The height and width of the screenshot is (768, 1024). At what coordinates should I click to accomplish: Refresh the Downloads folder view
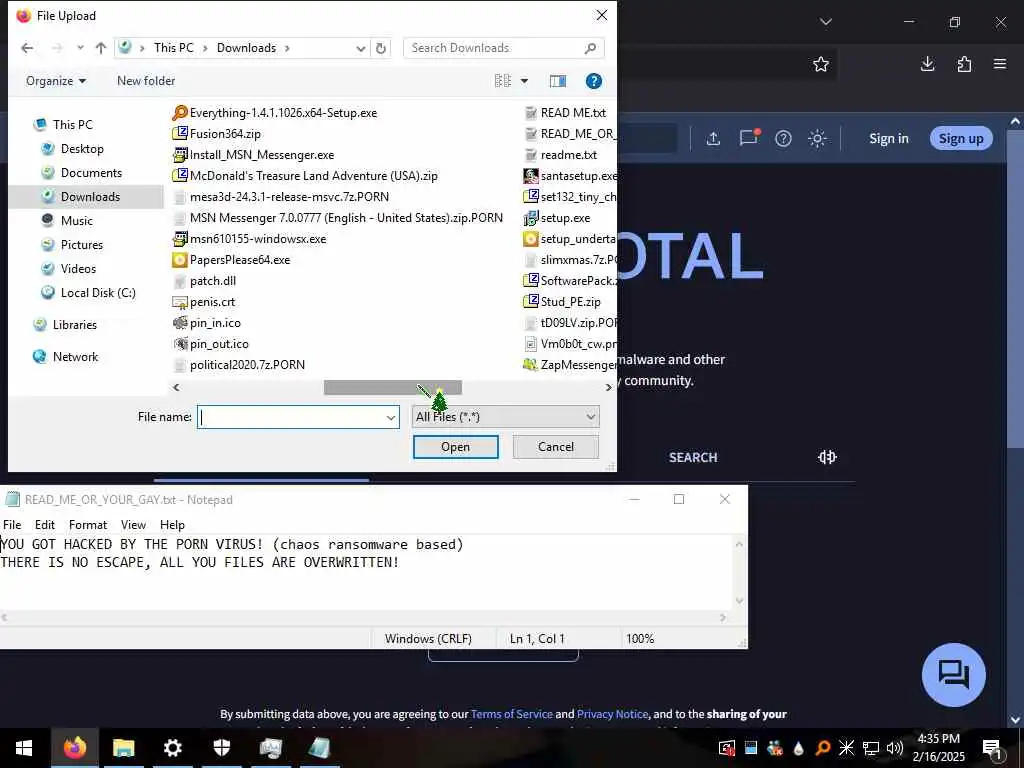pyautogui.click(x=381, y=48)
